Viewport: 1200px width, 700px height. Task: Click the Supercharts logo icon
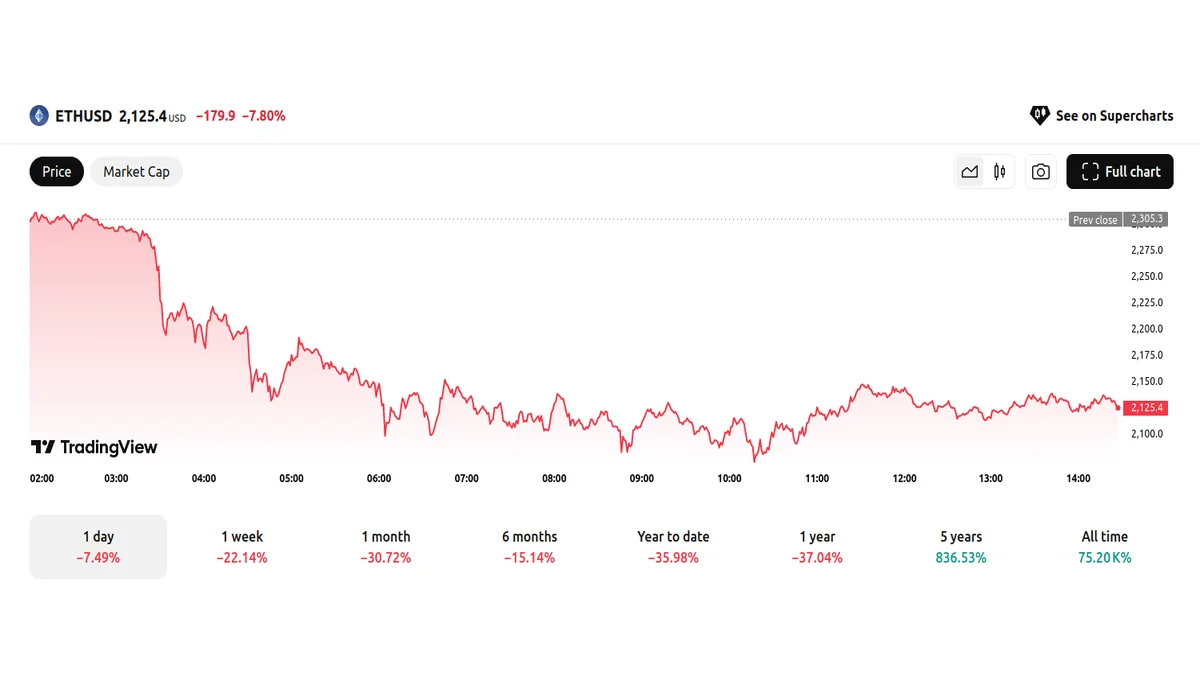(1040, 116)
